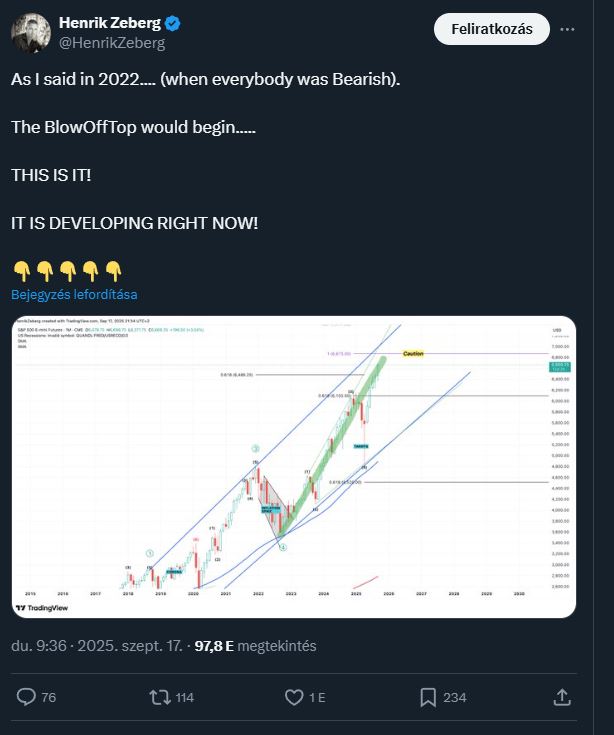Bookmark this post
Image resolution: width=614 pixels, height=735 pixels.
coord(428,697)
